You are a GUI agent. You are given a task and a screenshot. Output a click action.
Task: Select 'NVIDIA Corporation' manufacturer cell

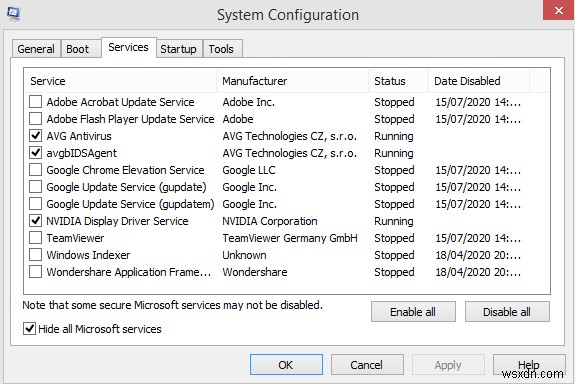270,221
